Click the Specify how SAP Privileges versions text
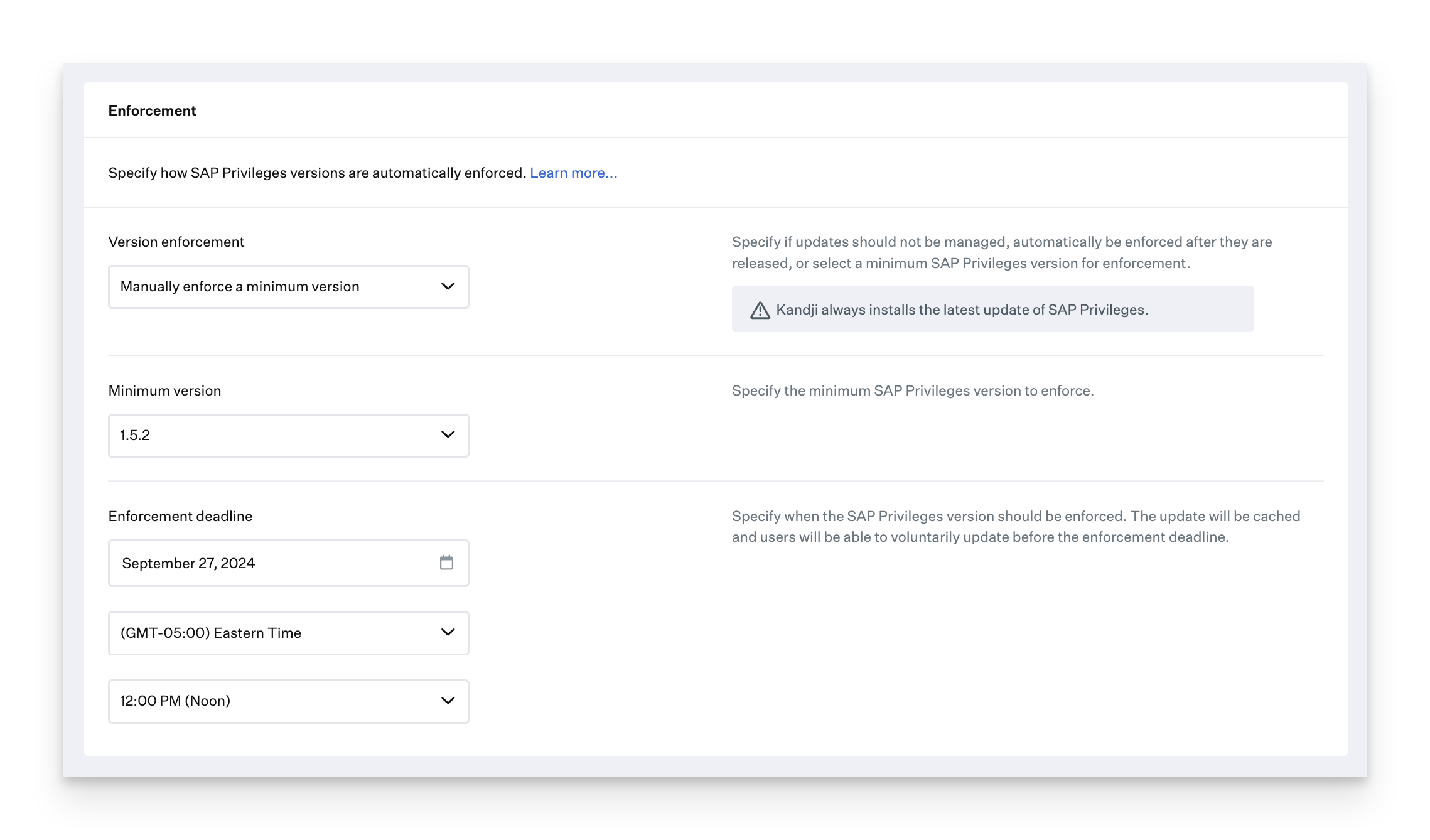This screenshot has height=840, width=1430. (x=316, y=173)
